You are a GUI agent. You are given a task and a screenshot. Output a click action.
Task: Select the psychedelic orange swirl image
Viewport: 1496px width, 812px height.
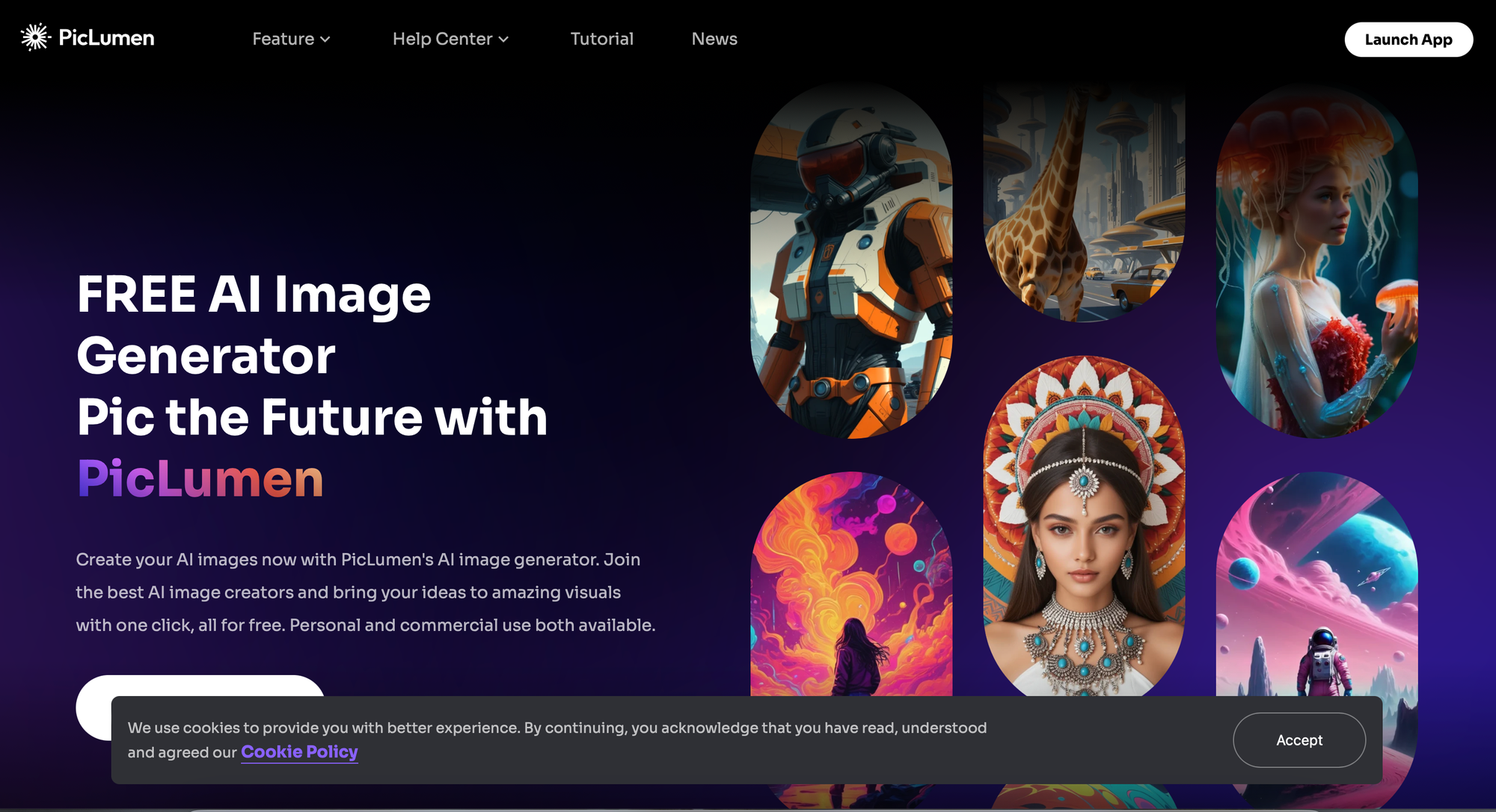(x=851, y=584)
